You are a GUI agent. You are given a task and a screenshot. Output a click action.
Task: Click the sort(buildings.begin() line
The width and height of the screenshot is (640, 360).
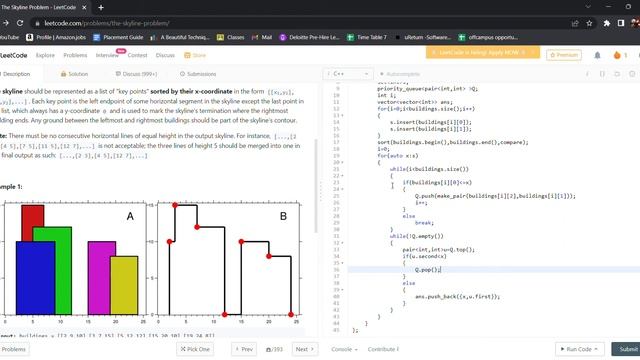[453, 142]
